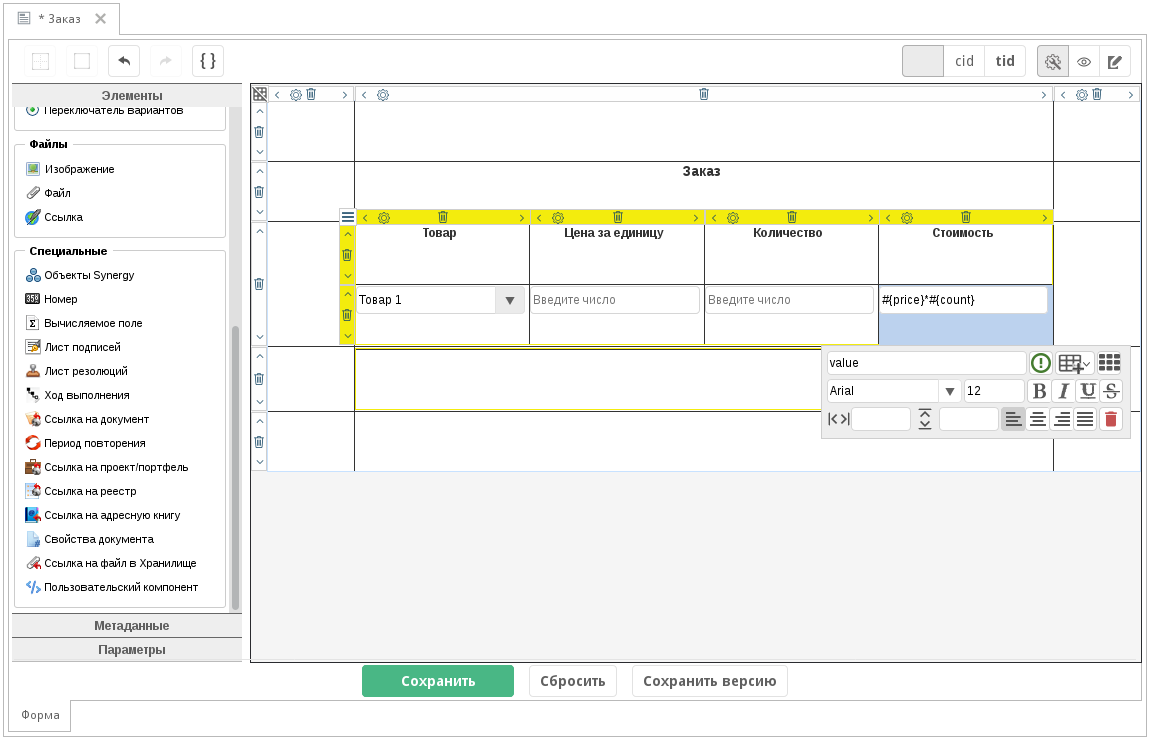Select the blank display option beside cid
The width and height of the screenshot is (1151, 740).
pos(923,62)
